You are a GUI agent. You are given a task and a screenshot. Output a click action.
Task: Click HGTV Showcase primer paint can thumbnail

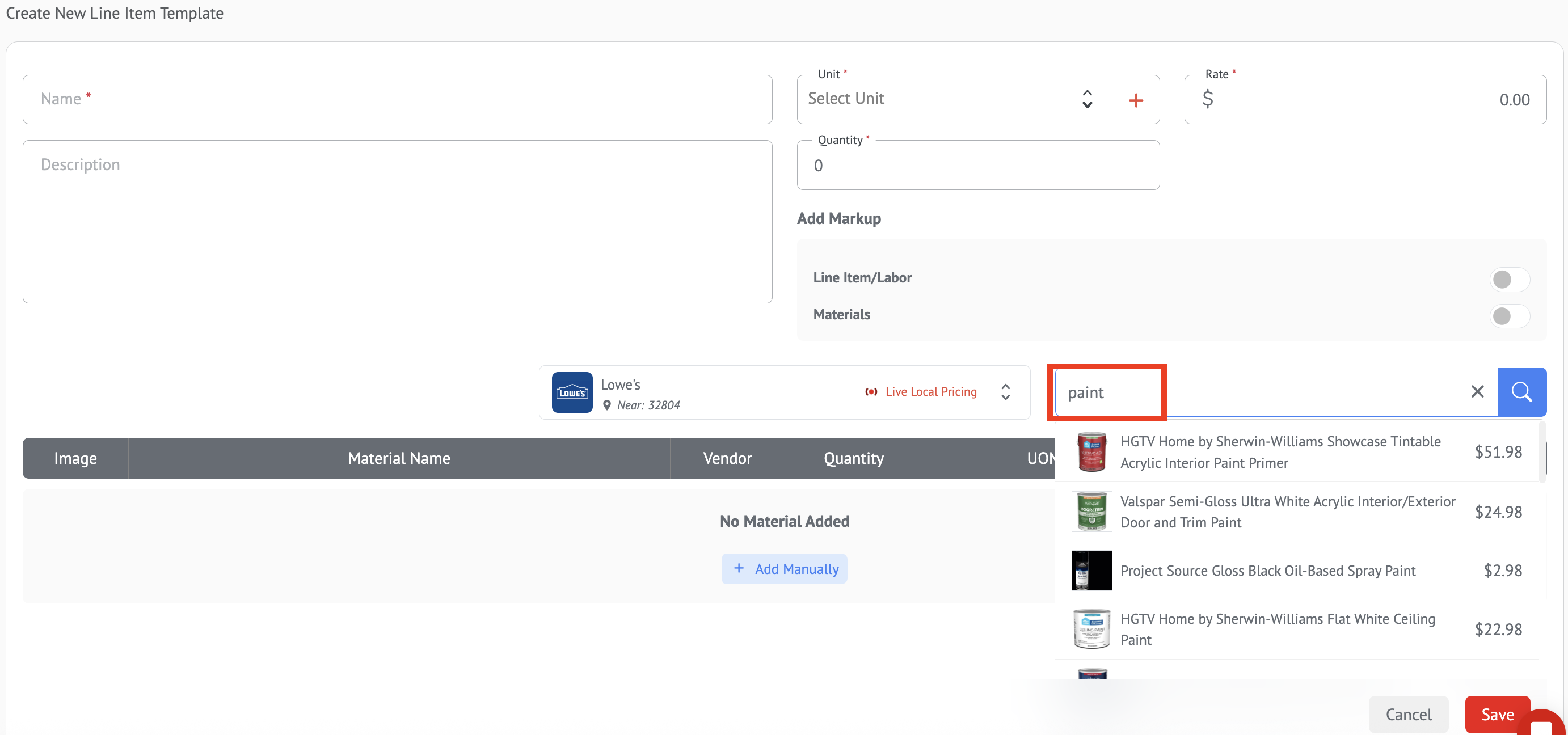[x=1091, y=452]
